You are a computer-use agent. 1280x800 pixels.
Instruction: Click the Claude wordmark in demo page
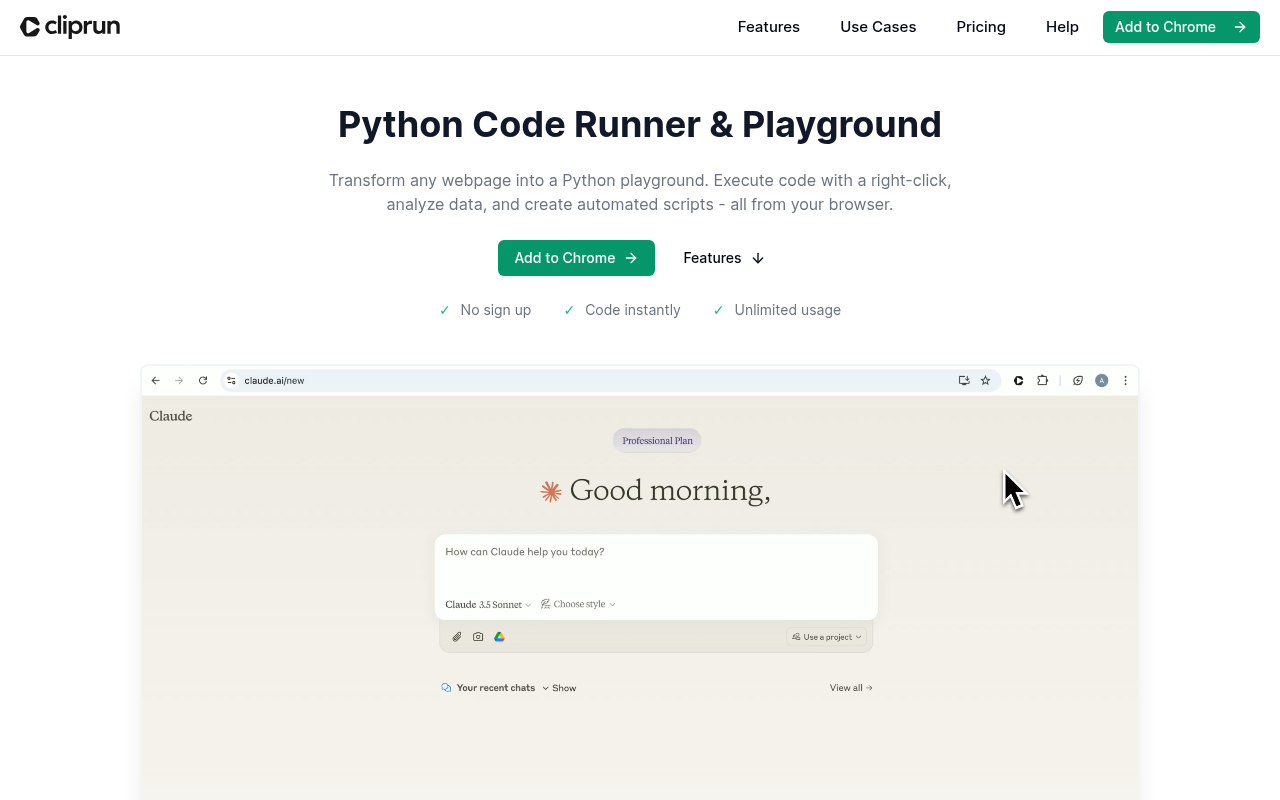tap(171, 416)
